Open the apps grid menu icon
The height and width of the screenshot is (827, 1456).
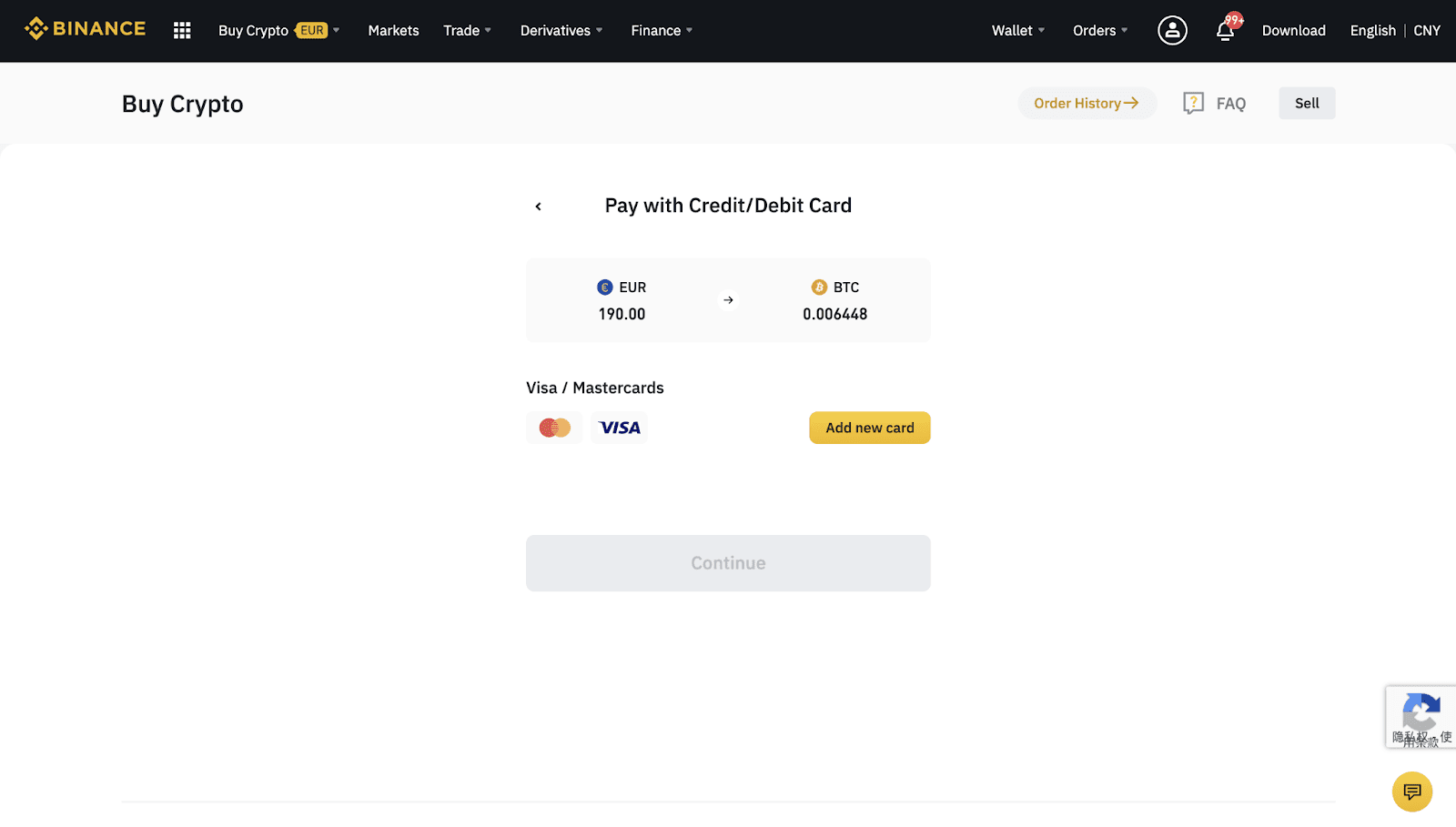(x=182, y=31)
